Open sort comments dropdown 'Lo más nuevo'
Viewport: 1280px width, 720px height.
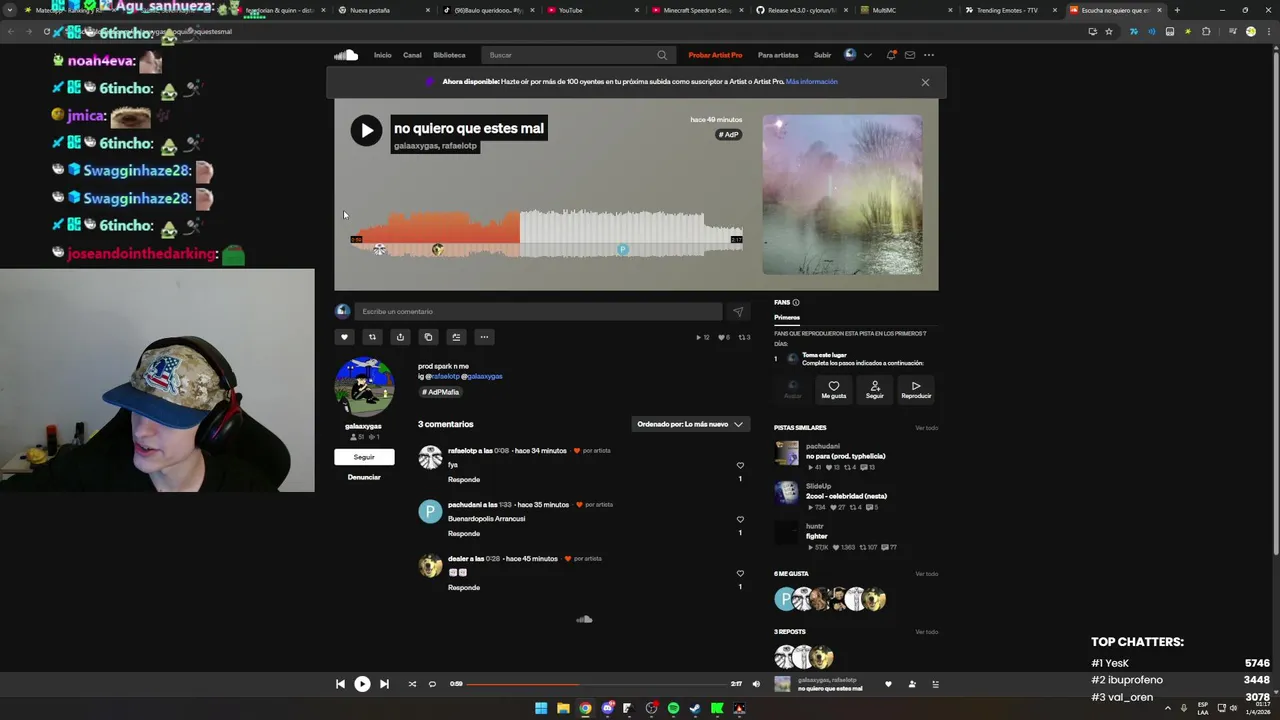point(690,424)
